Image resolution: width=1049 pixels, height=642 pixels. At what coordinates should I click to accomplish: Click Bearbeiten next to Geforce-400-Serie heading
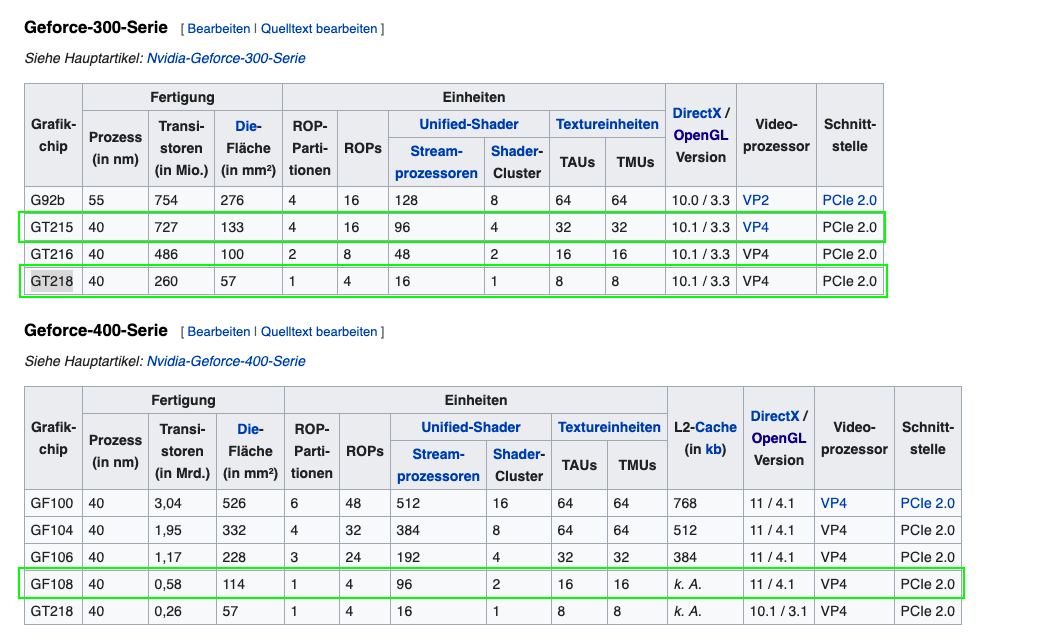tap(218, 332)
